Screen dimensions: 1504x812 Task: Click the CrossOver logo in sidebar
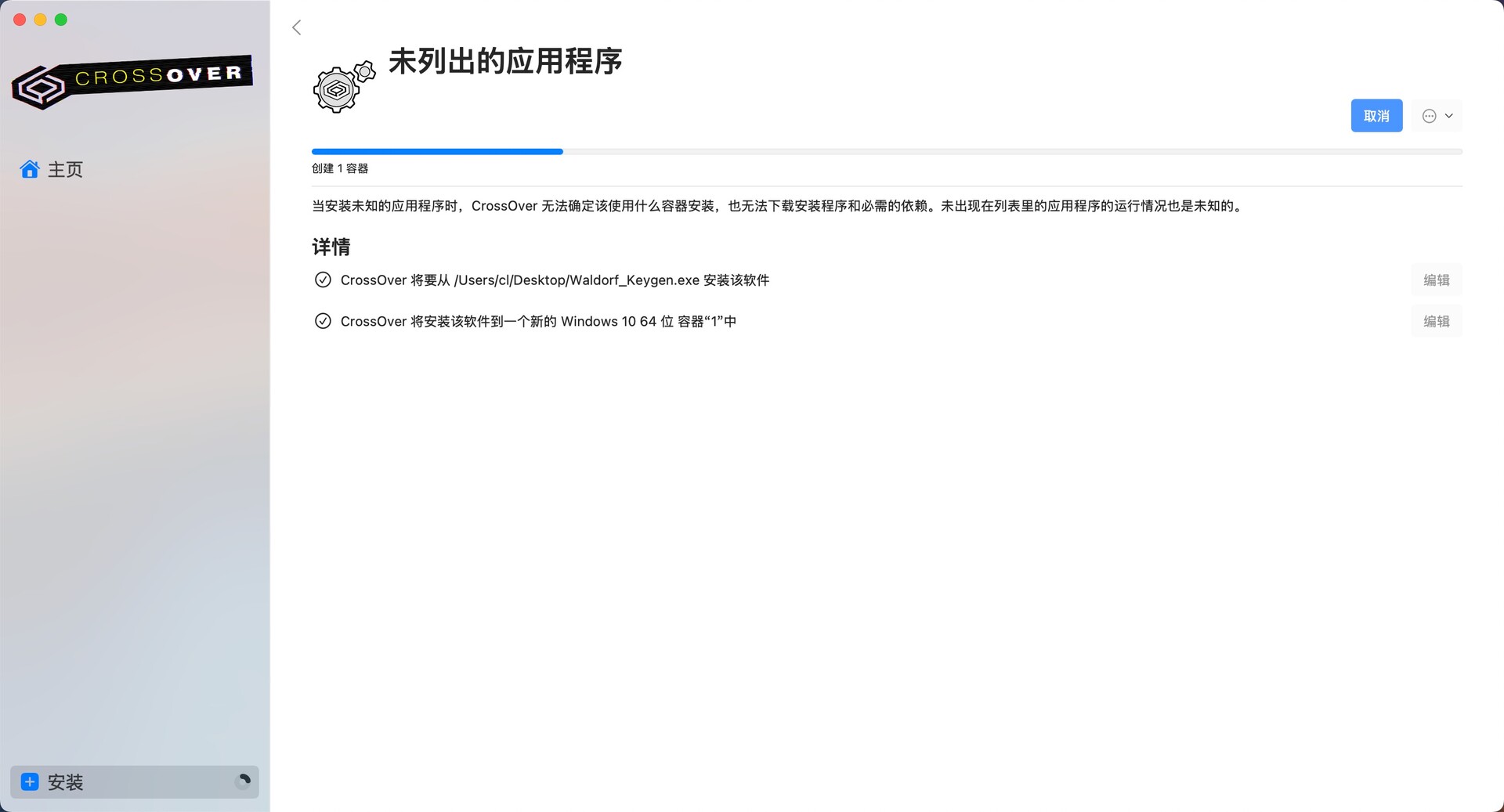coord(132,81)
